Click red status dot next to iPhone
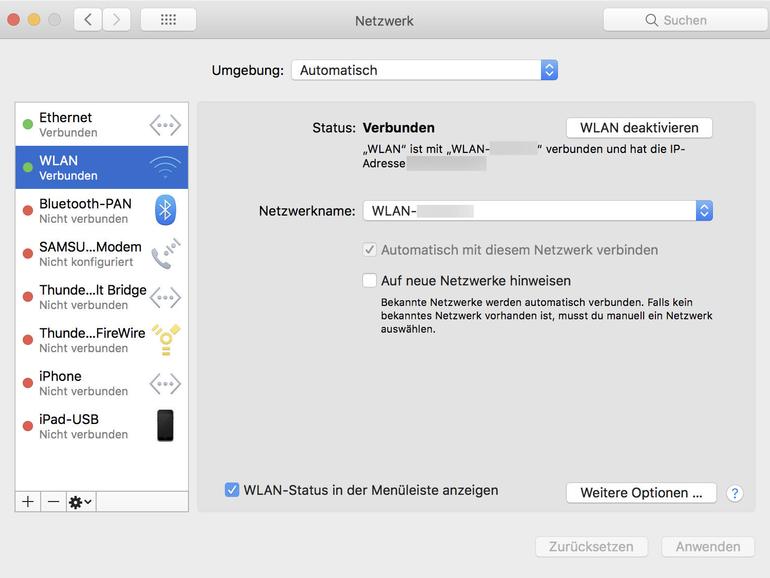770x578 pixels. pos(28,383)
